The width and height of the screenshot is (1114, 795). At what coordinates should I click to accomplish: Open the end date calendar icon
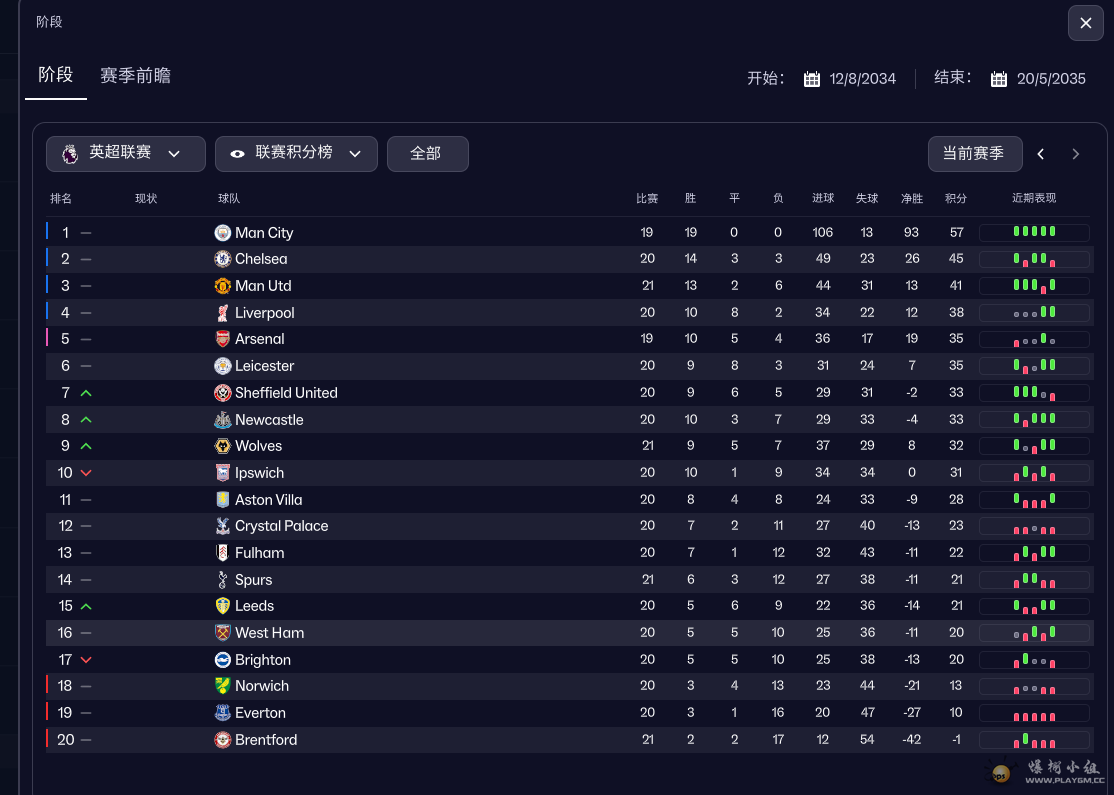tap(999, 79)
